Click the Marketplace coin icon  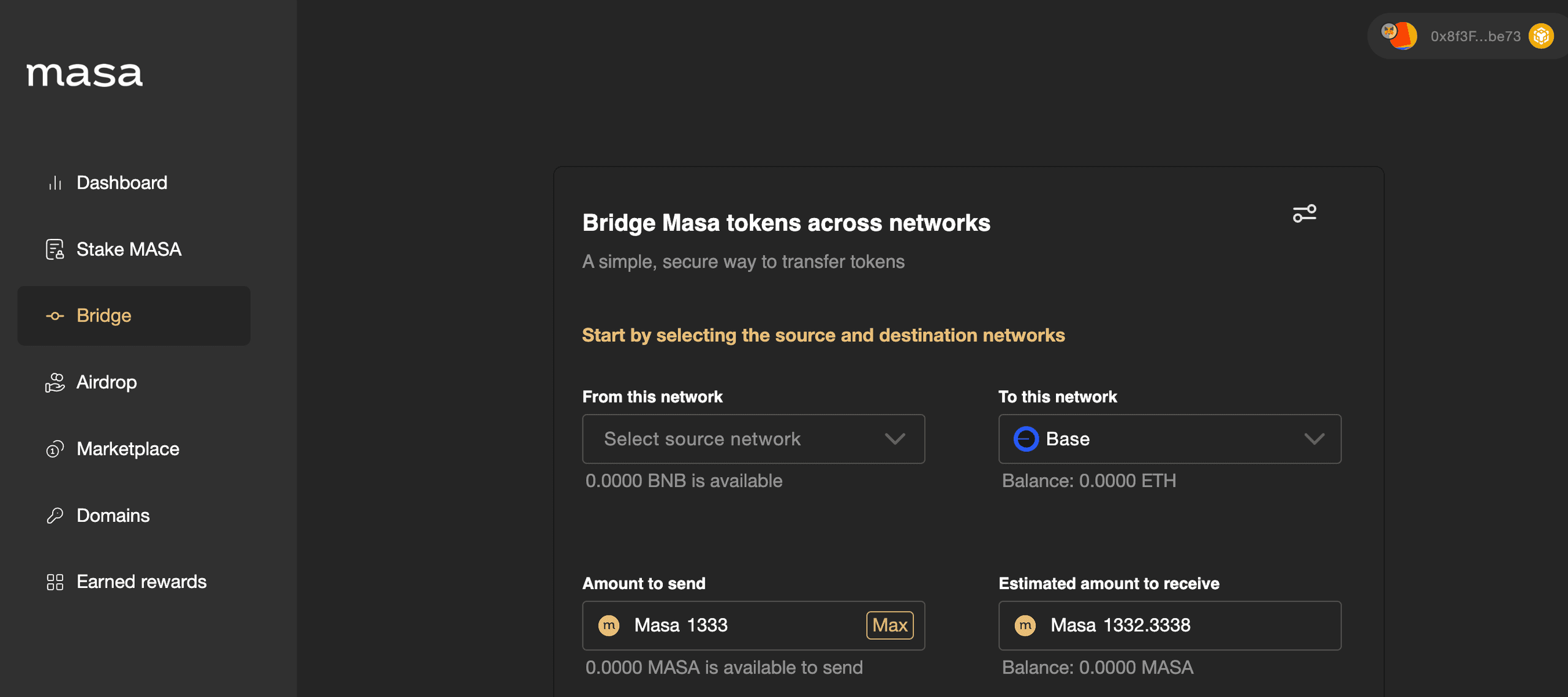pos(55,449)
